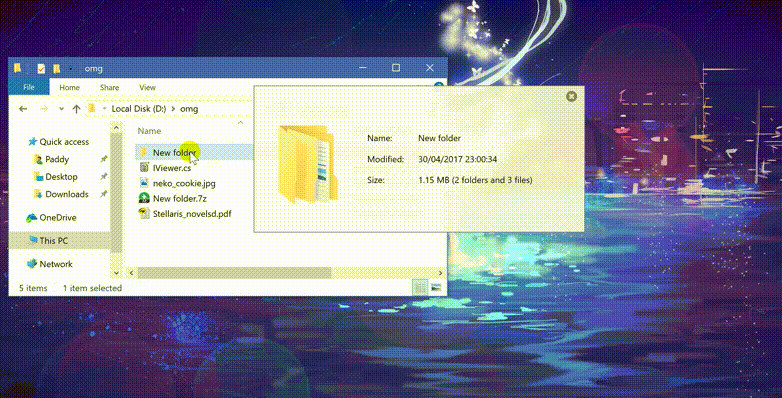Click the horizontal scrollbar right arrow
Image resolution: width=782 pixels, height=398 pixels.
[x=440, y=273]
